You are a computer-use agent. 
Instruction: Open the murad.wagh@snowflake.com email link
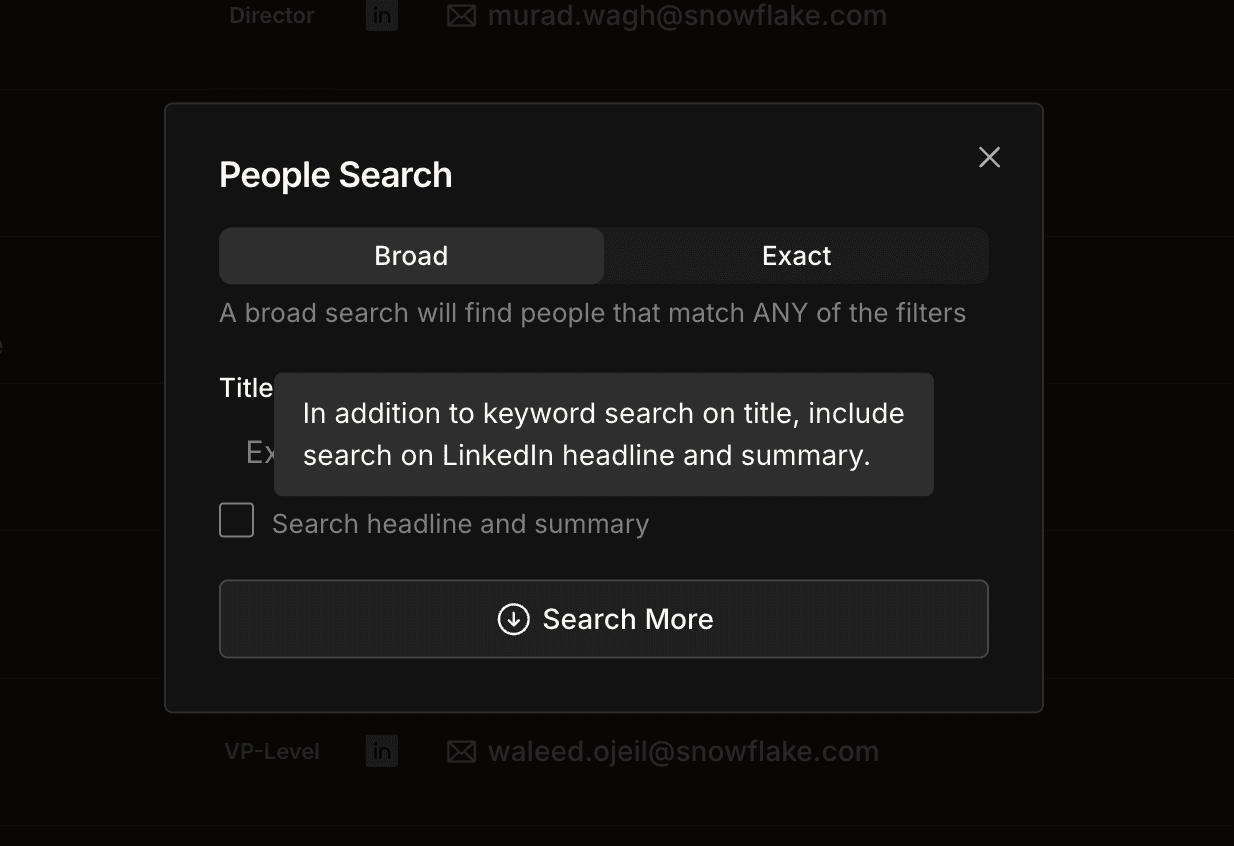pyautogui.click(x=687, y=16)
